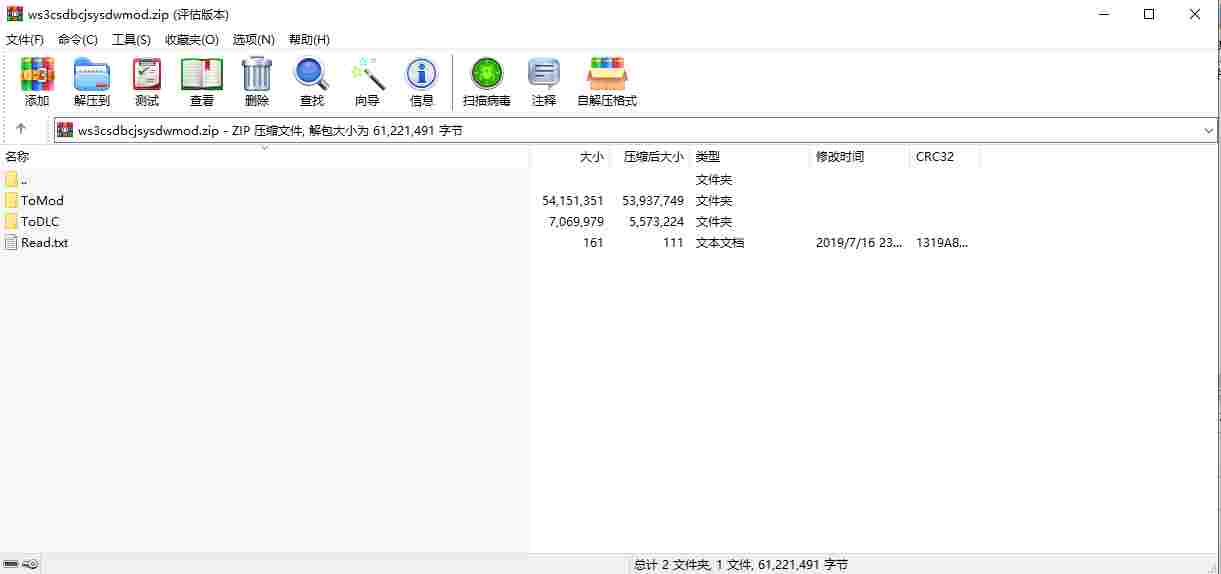Viewport: 1221px width, 574px height.
Task: Open the 帮助(H) menu
Action: (x=309, y=39)
